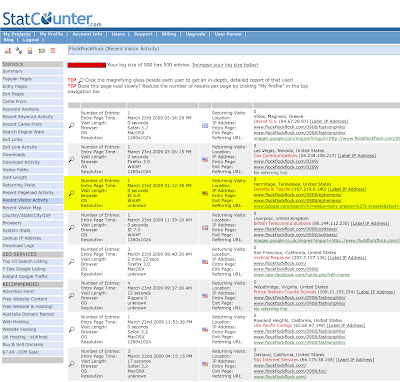Viewport: 400px width, 382px height.
Task: Open the bar chart stats icon
Action: point(8,51)
